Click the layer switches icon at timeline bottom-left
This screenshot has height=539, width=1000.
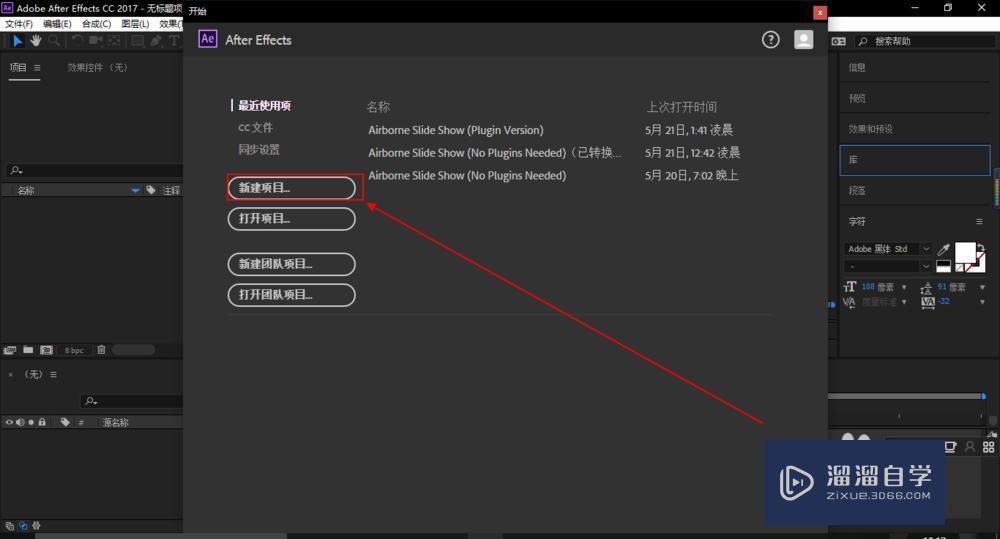[9, 526]
